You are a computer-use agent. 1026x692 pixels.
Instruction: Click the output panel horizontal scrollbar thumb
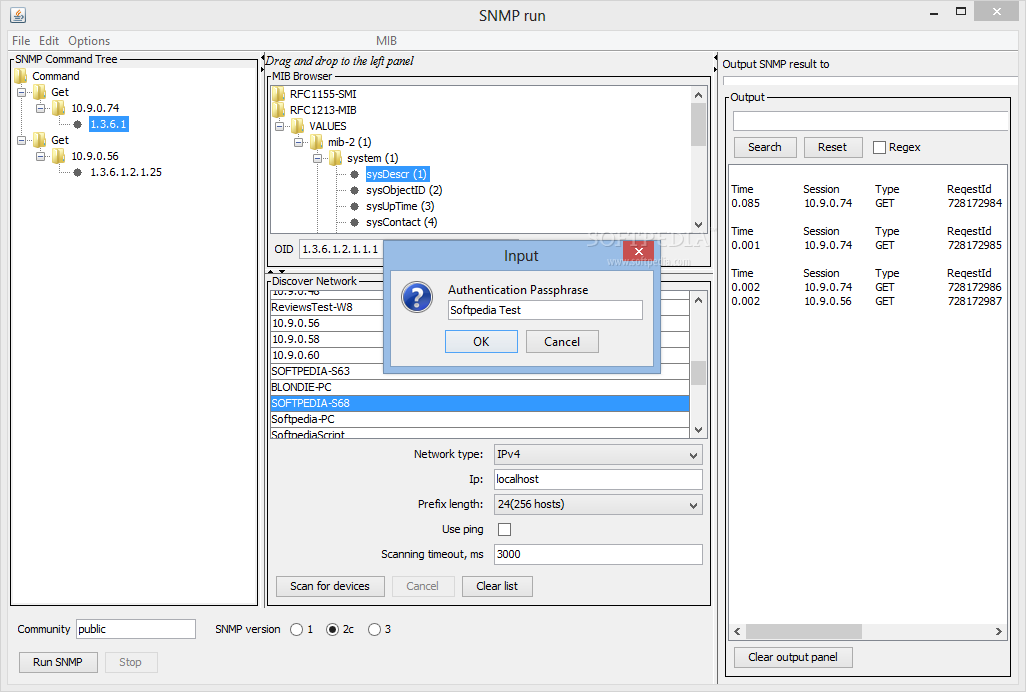[x=804, y=631]
